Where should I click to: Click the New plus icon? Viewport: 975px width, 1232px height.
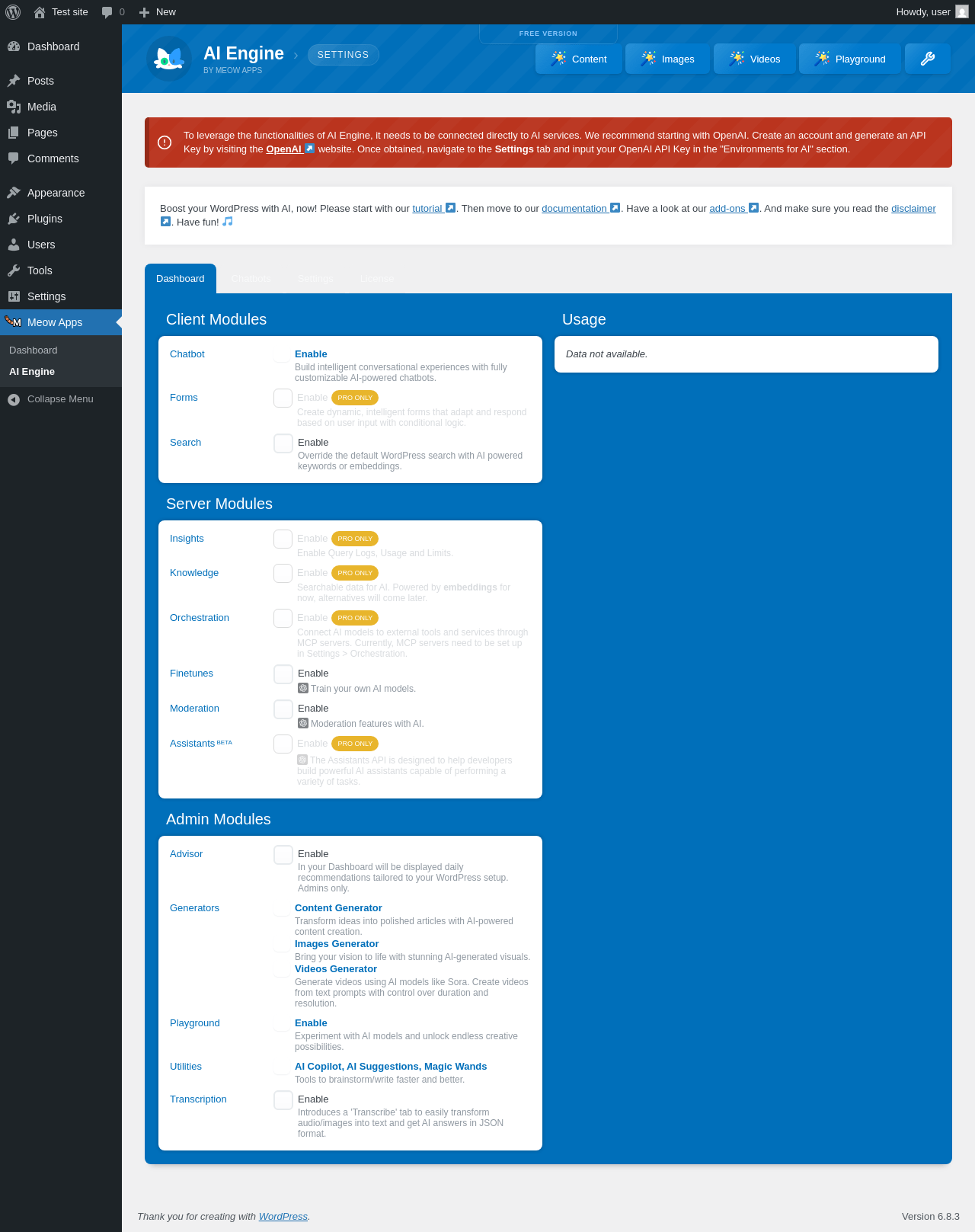144,12
